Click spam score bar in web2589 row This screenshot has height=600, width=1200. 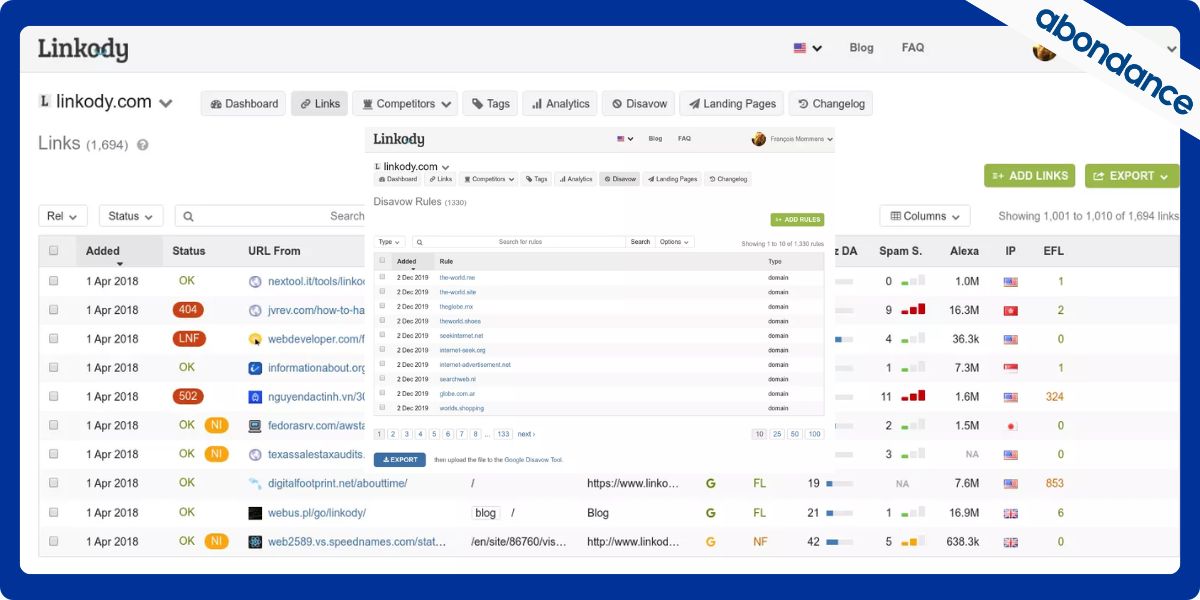click(x=912, y=542)
